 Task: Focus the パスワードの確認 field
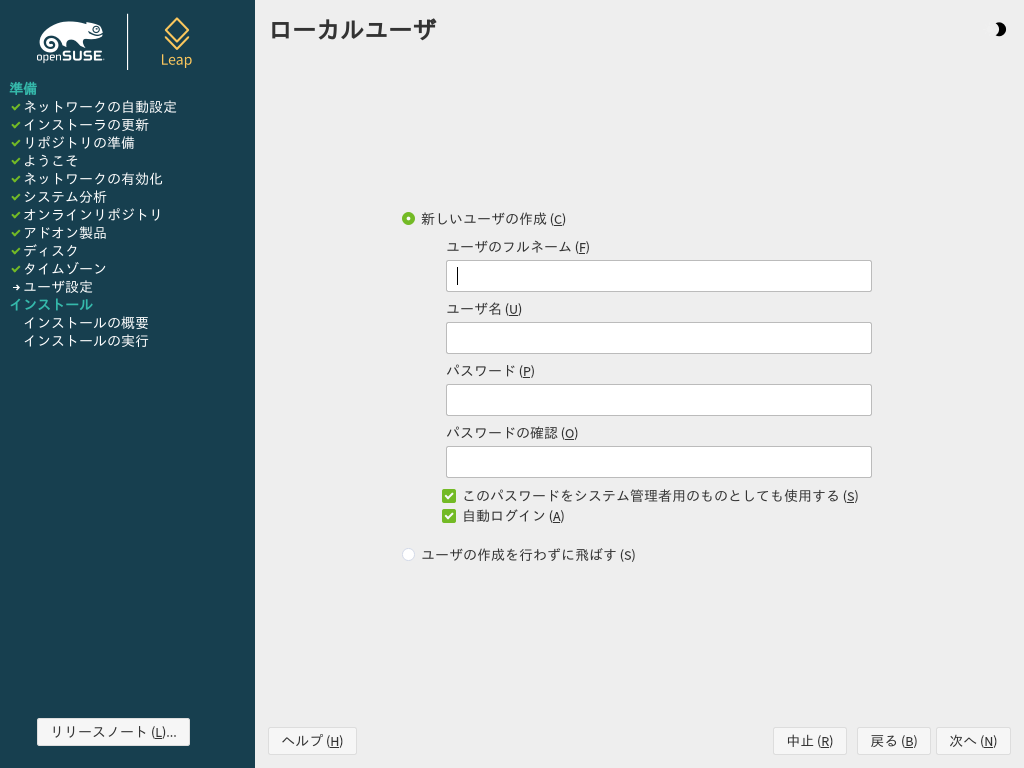[x=658, y=462]
